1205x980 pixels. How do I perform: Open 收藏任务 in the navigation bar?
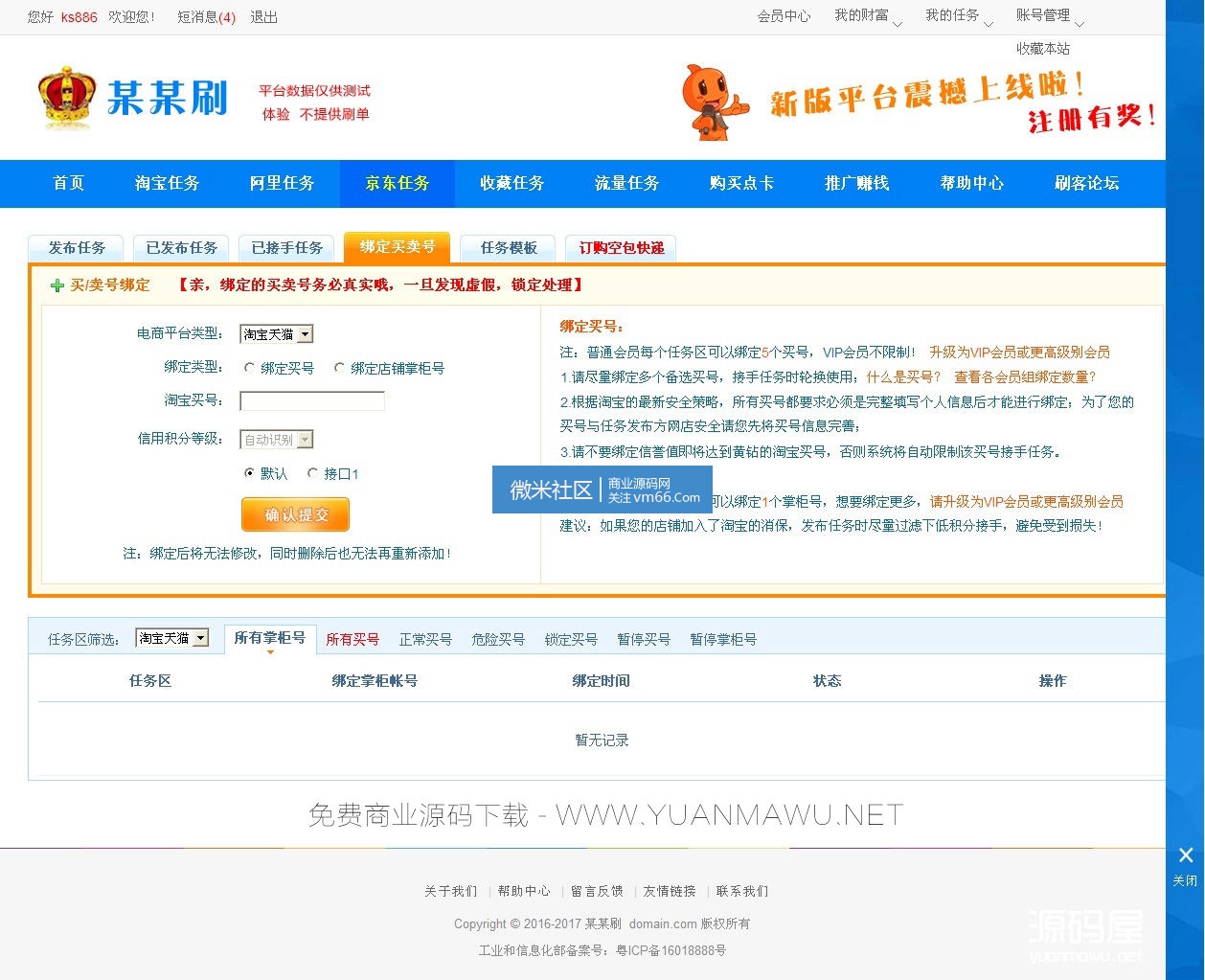tap(512, 183)
